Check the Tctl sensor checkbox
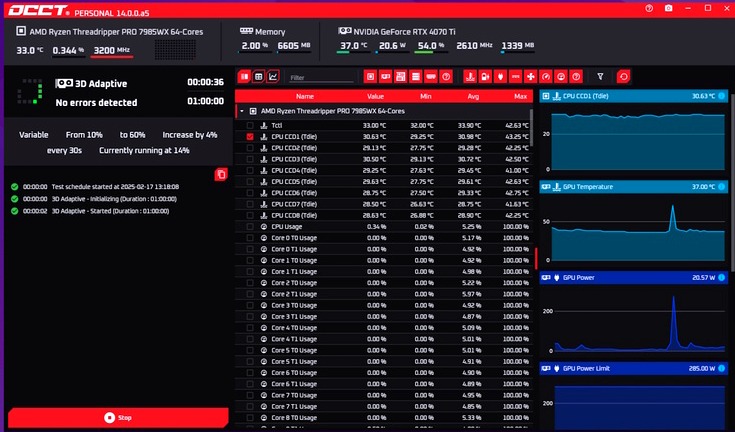This screenshot has width=735, height=432. point(250,125)
